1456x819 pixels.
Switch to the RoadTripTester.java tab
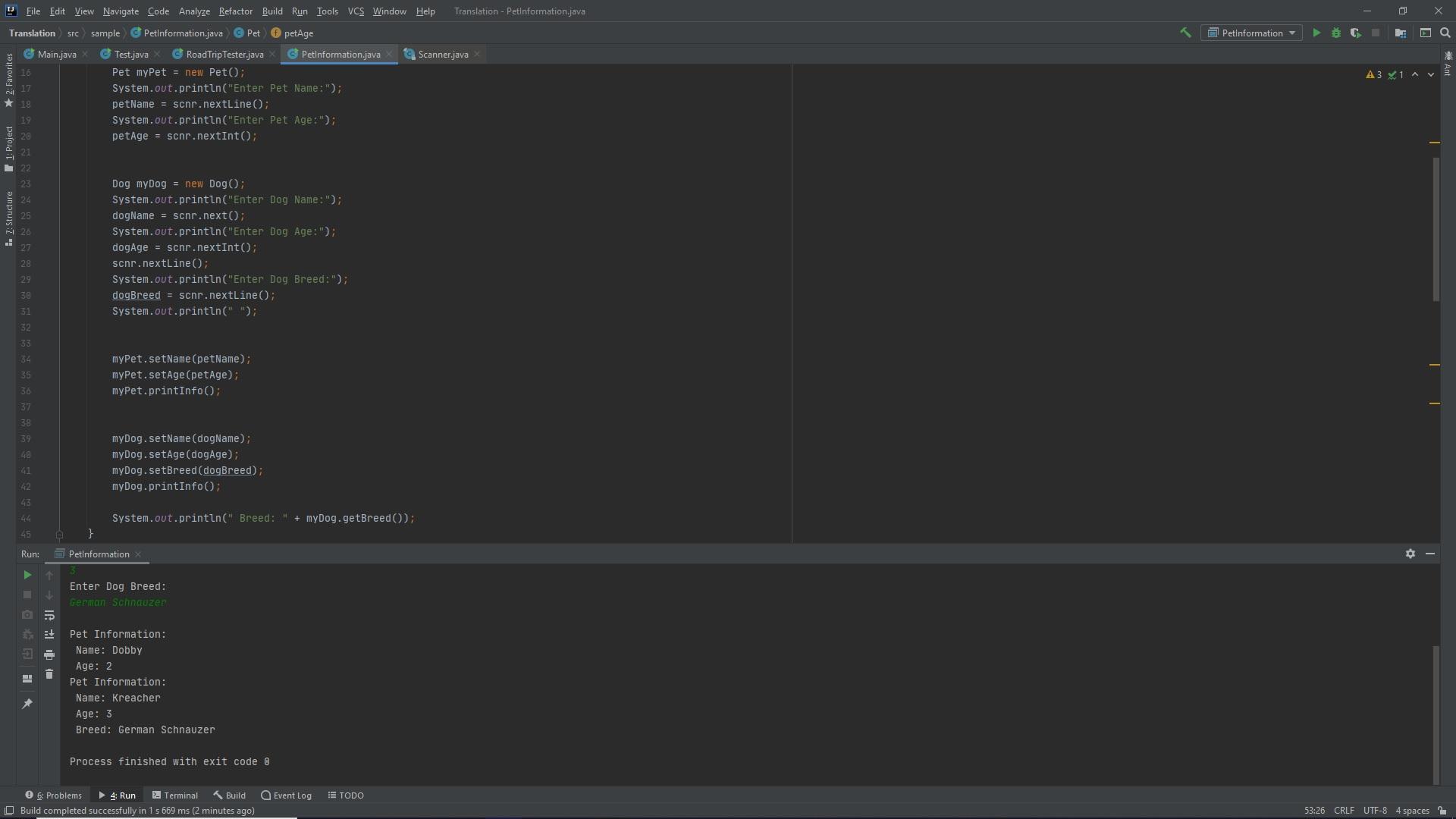pos(224,55)
